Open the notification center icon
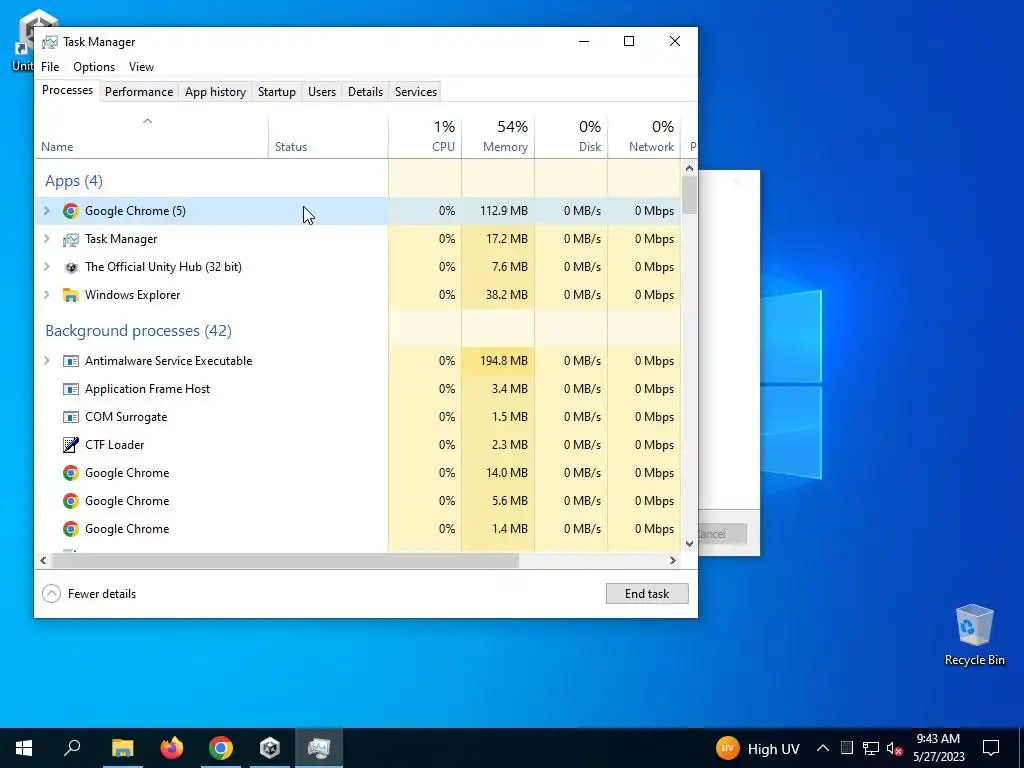Image resolution: width=1024 pixels, height=768 pixels. (991, 748)
